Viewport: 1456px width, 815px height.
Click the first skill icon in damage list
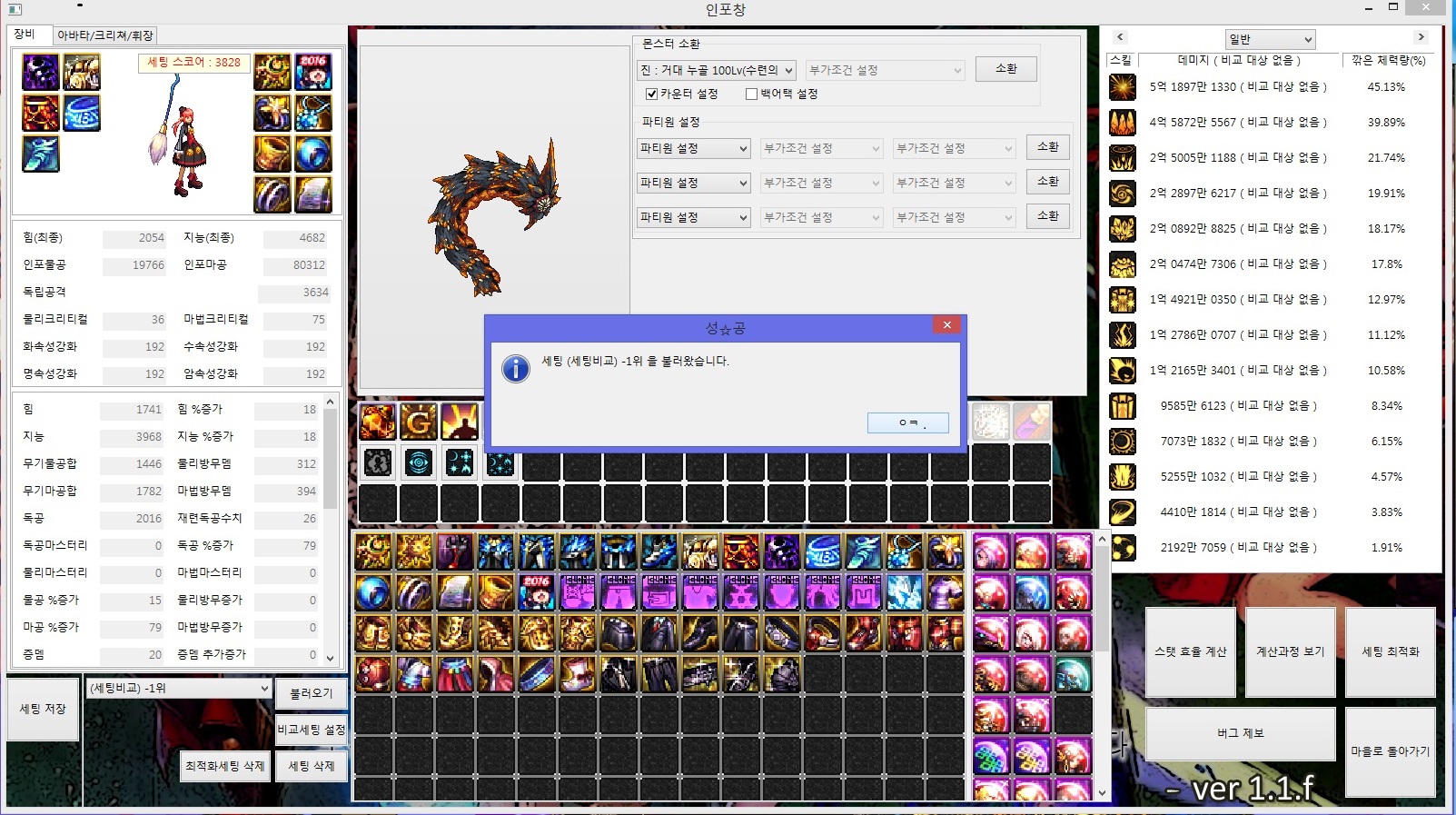point(1123,87)
